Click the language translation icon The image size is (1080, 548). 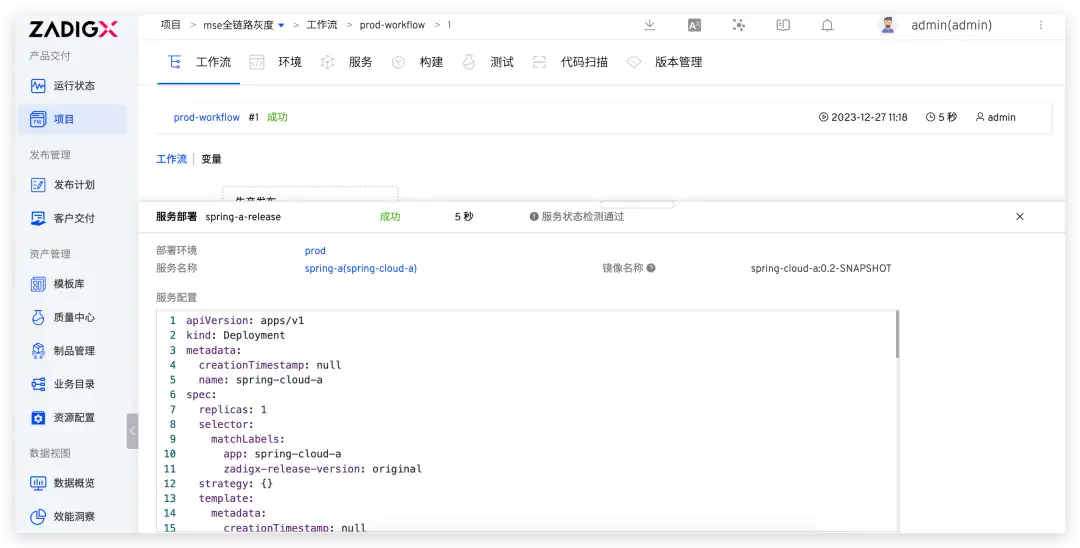pos(694,25)
